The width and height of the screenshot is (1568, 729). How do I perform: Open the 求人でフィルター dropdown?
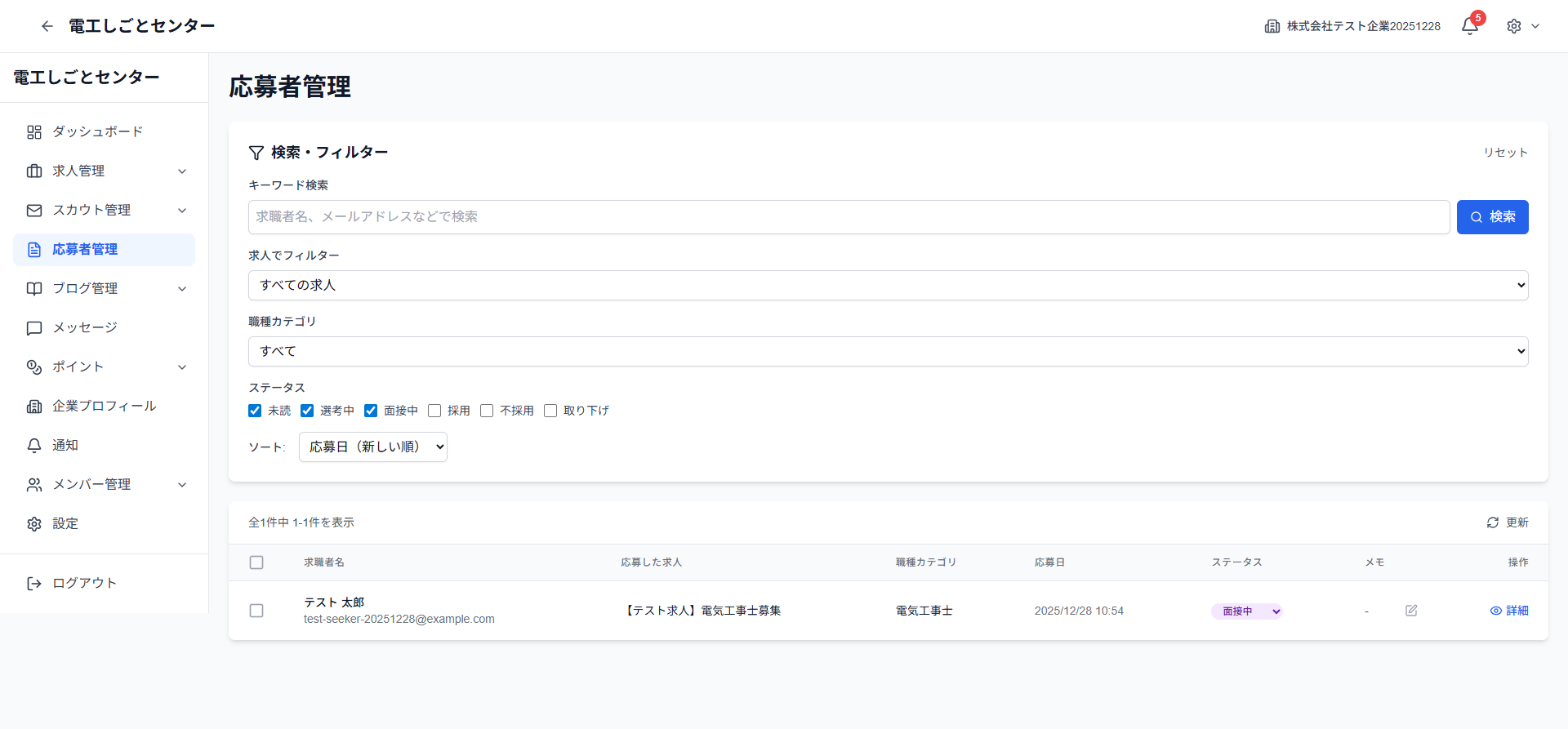tap(888, 285)
